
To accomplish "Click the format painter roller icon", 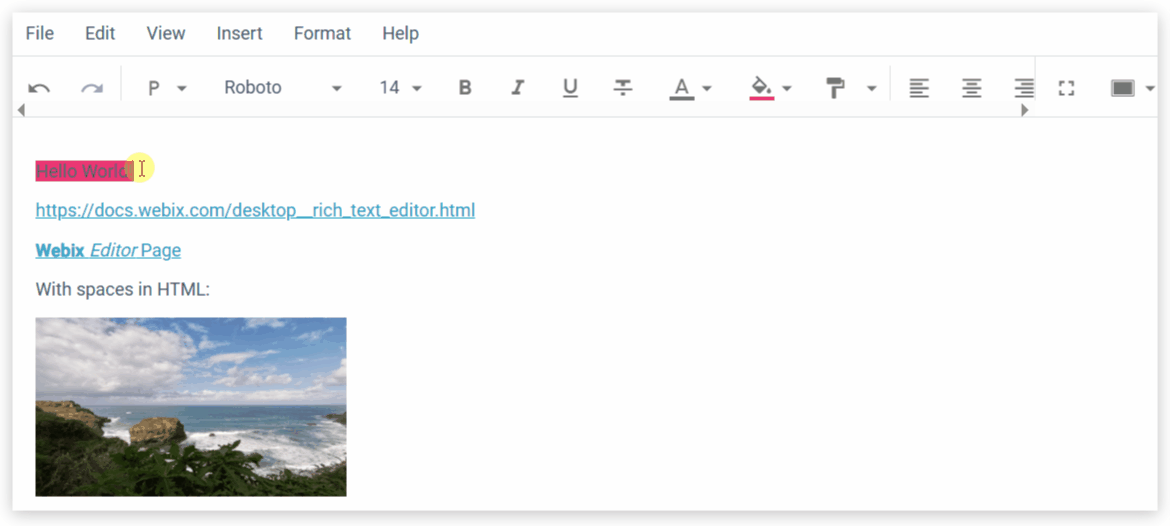I will point(835,88).
